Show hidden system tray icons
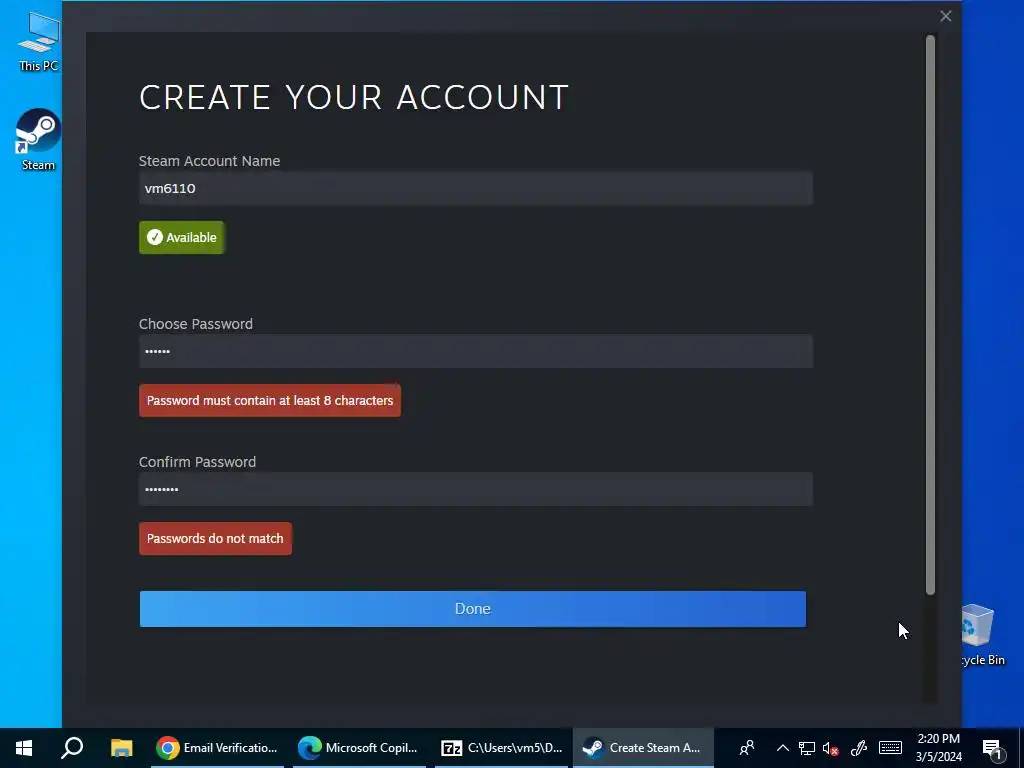This screenshot has width=1024, height=768. pyautogui.click(x=782, y=748)
